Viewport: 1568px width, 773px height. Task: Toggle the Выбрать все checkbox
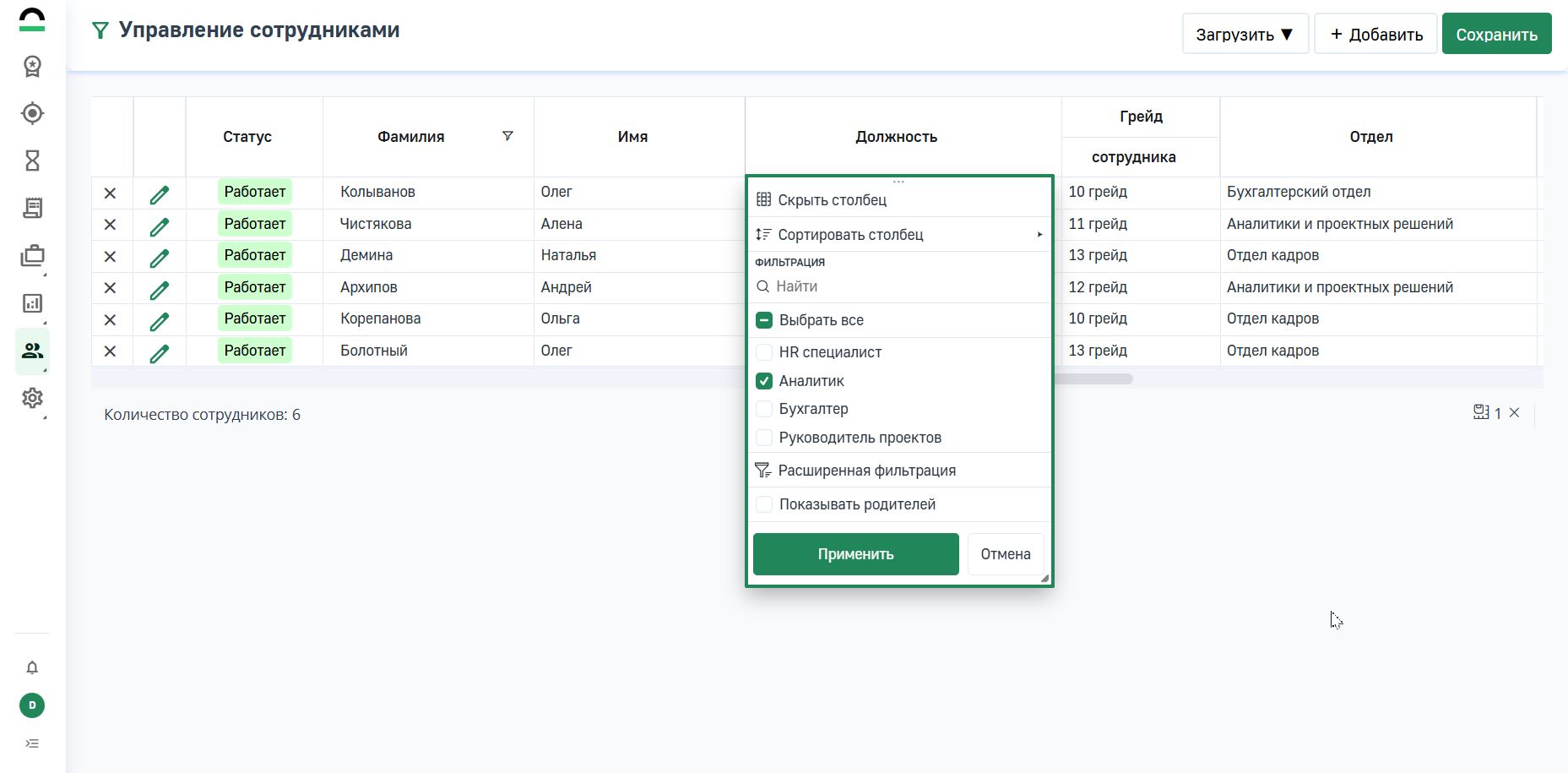(x=764, y=320)
